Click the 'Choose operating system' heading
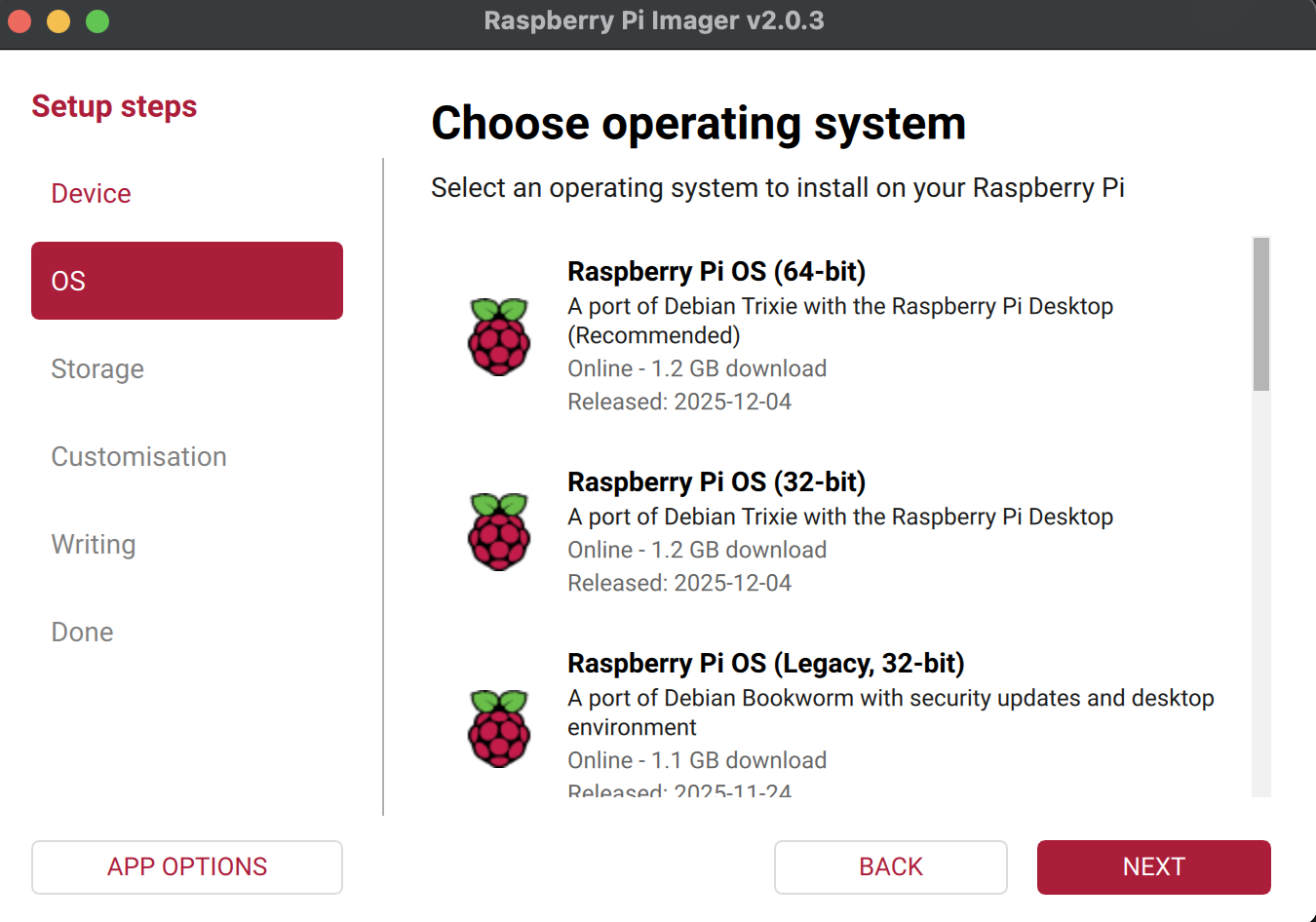 click(x=699, y=124)
